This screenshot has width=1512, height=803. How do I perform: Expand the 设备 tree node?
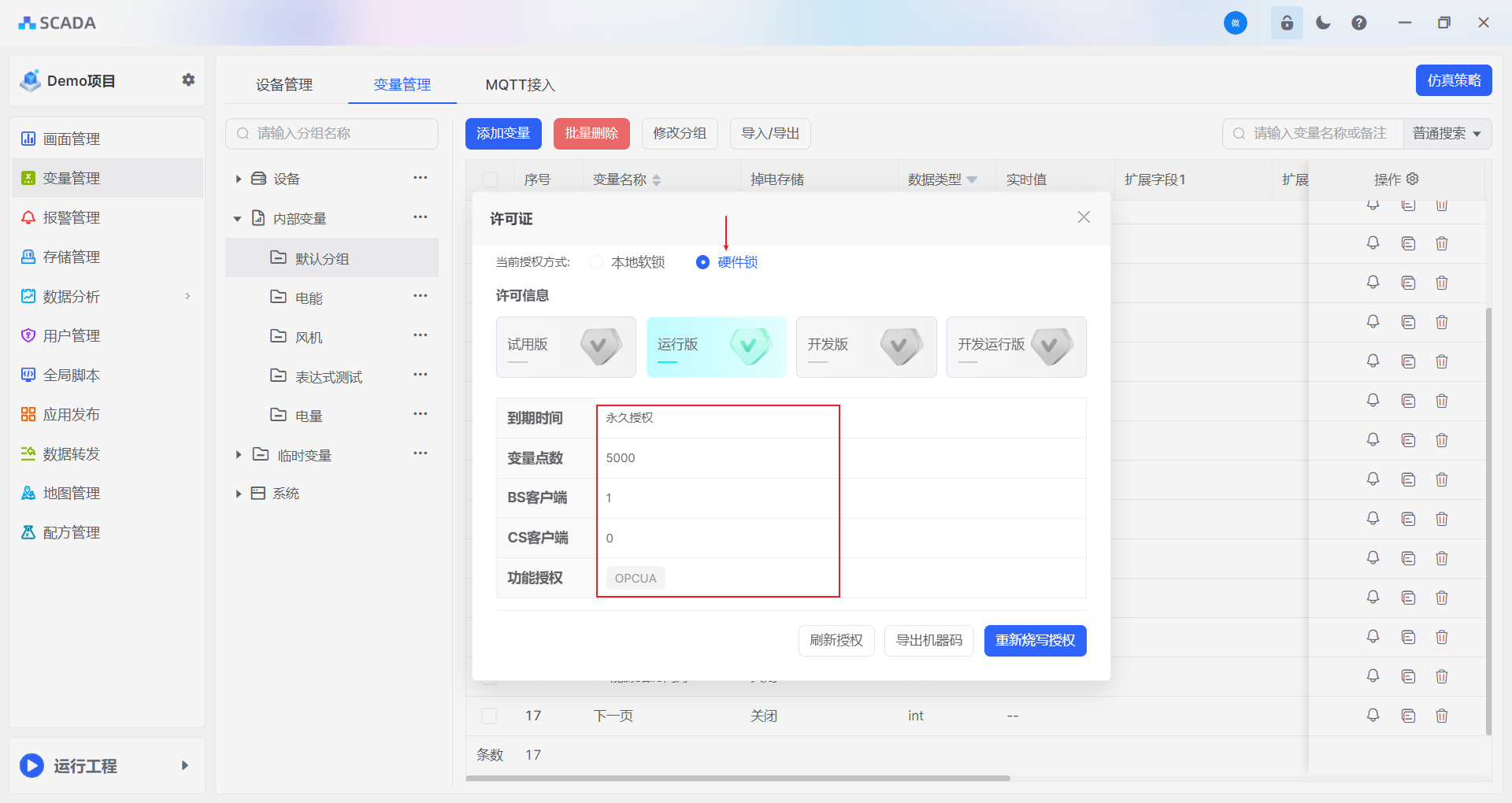[x=238, y=179]
